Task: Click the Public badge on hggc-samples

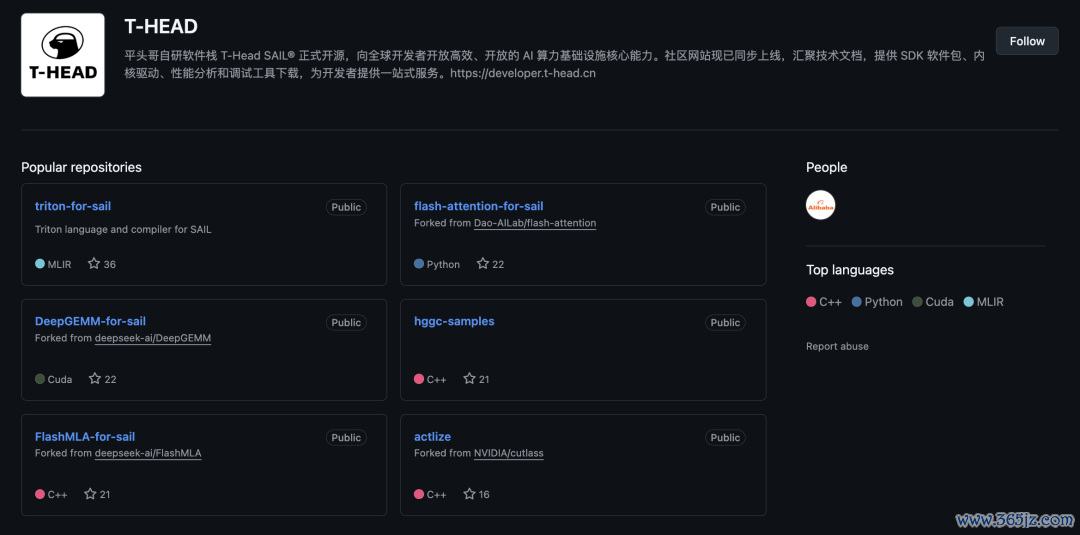Action: tap(725, 322)
